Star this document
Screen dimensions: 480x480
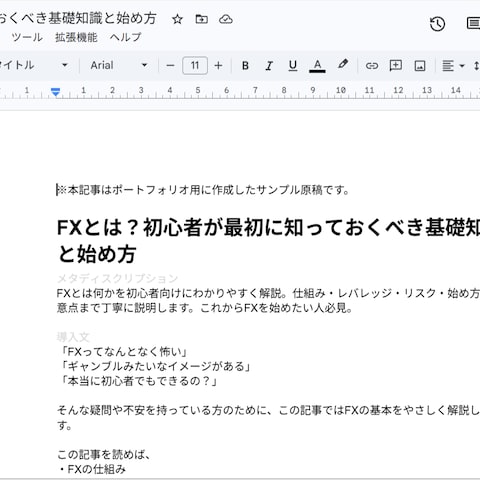click(x=177, y=19)
